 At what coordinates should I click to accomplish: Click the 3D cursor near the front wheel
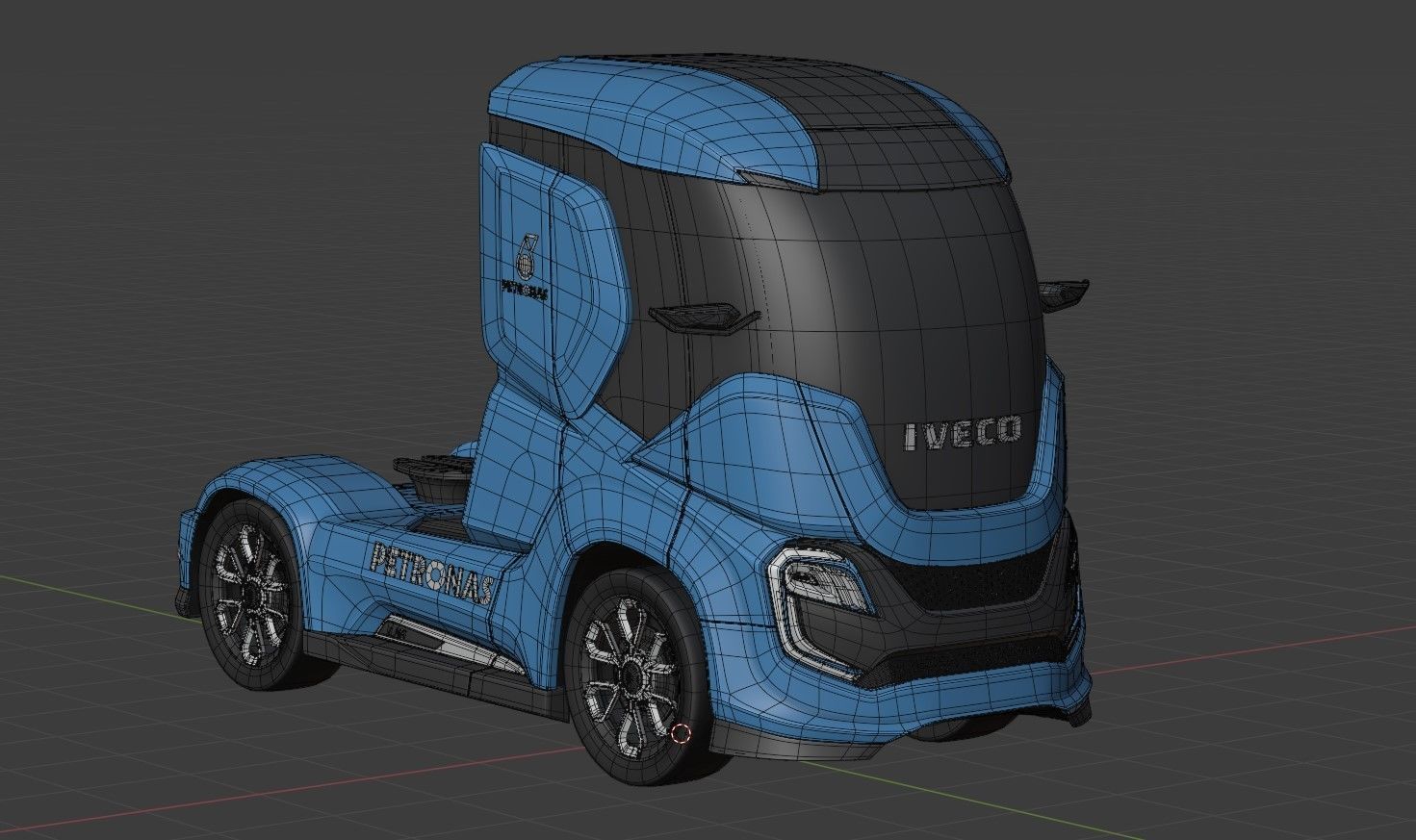681,734
